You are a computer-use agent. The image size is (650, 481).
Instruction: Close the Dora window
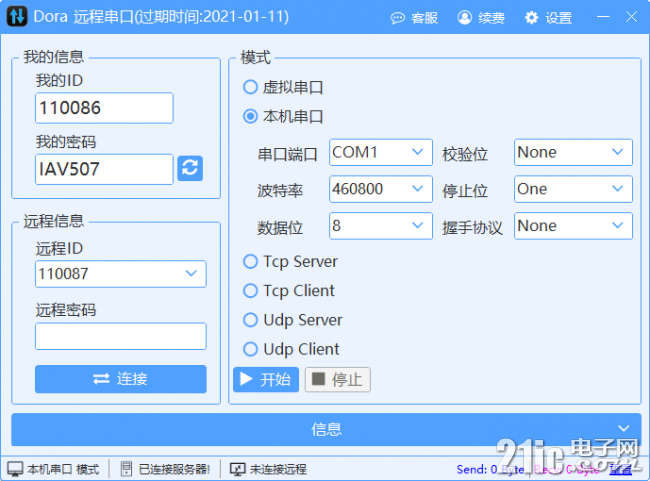pos(631,17)
